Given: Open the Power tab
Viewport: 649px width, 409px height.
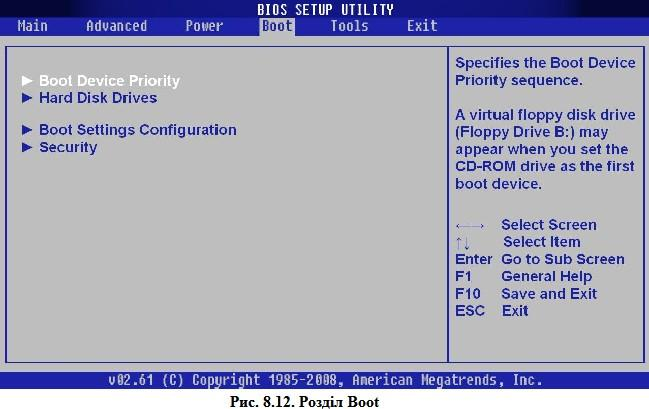Looking at the screenshot, I should [204, 26].
